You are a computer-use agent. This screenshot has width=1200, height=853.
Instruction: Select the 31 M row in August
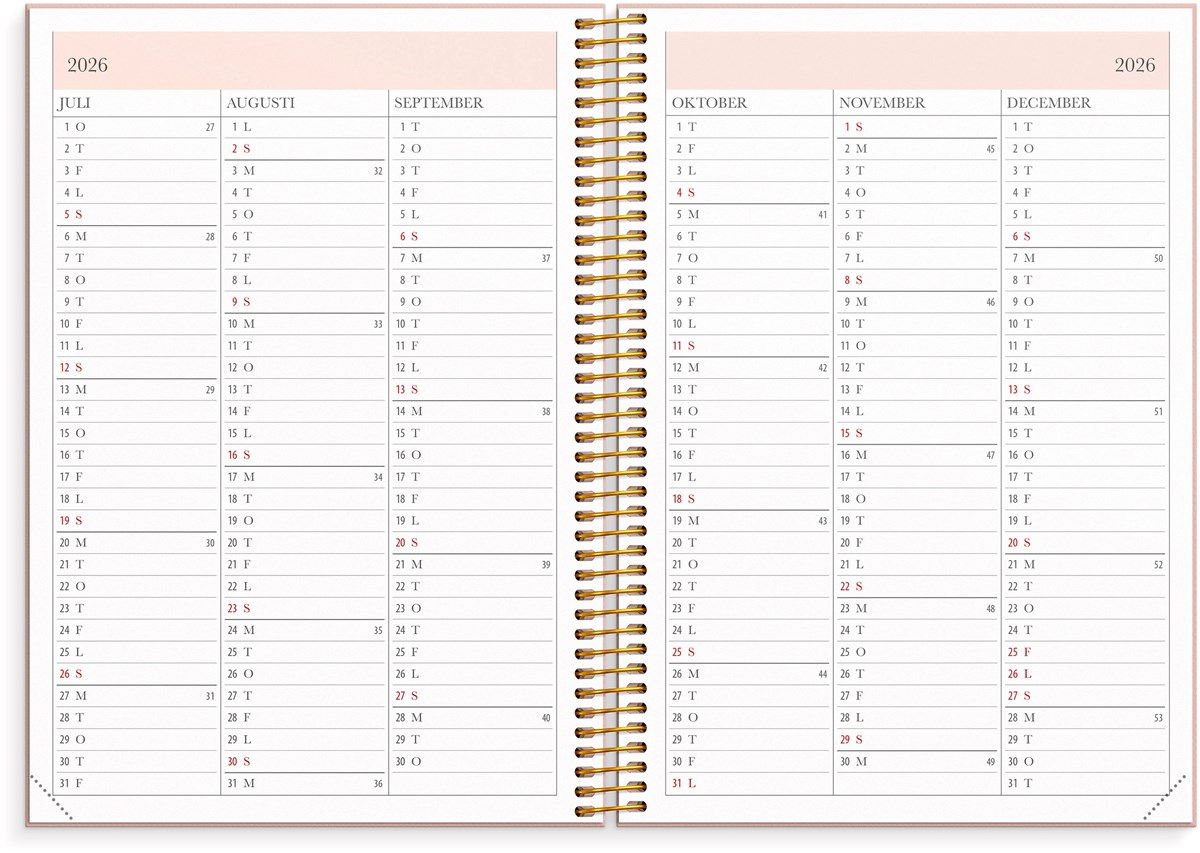pyautogui.click(x=241, y=783)
